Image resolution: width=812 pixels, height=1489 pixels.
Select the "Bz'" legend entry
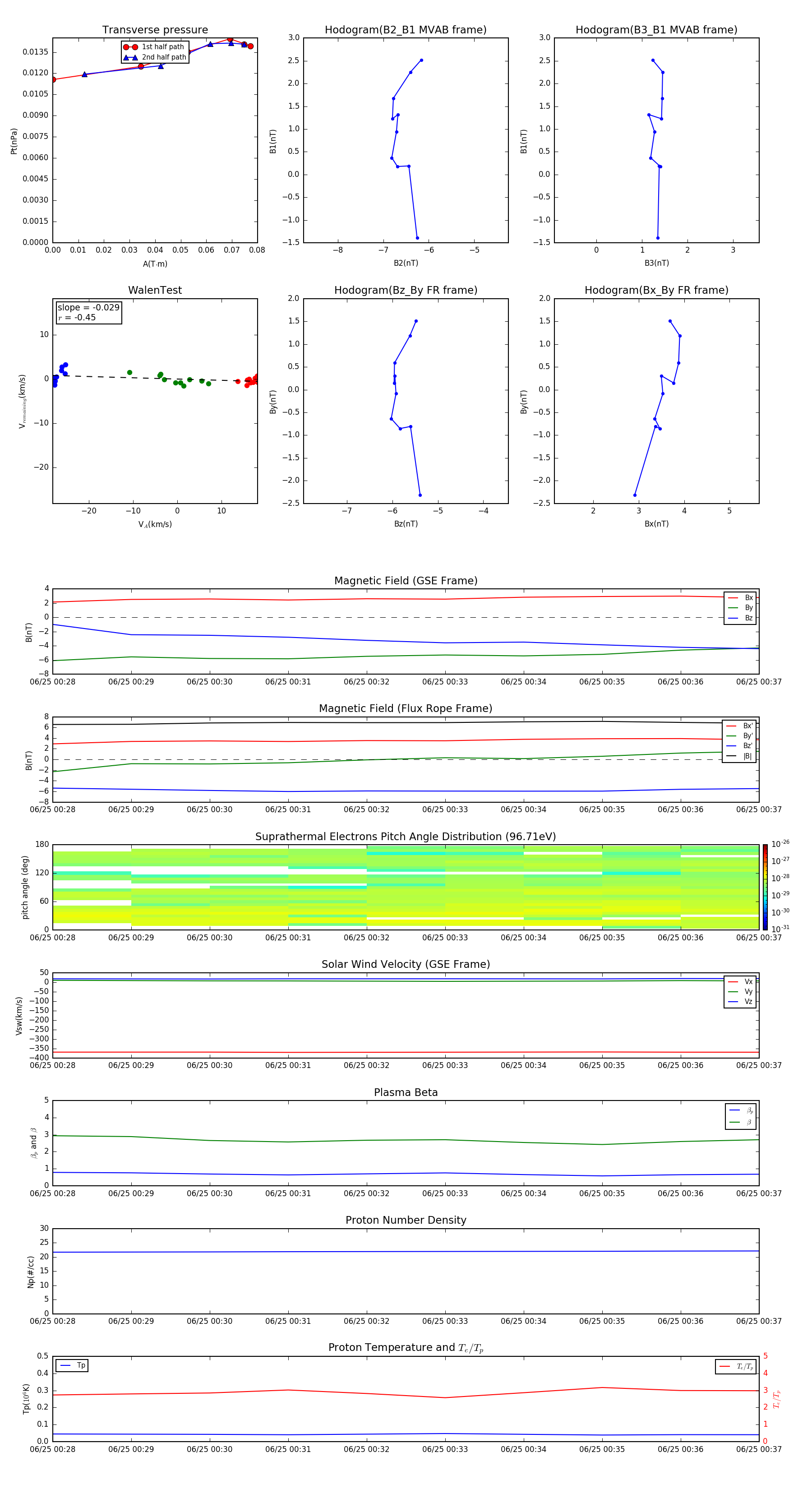(740, 746)
